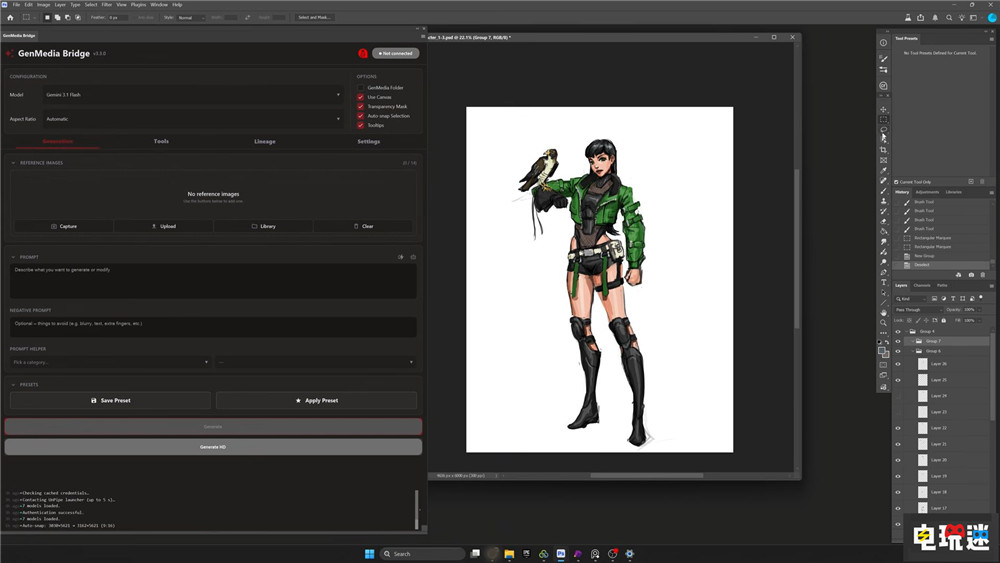Click the Save Preset button

[110, 400]
